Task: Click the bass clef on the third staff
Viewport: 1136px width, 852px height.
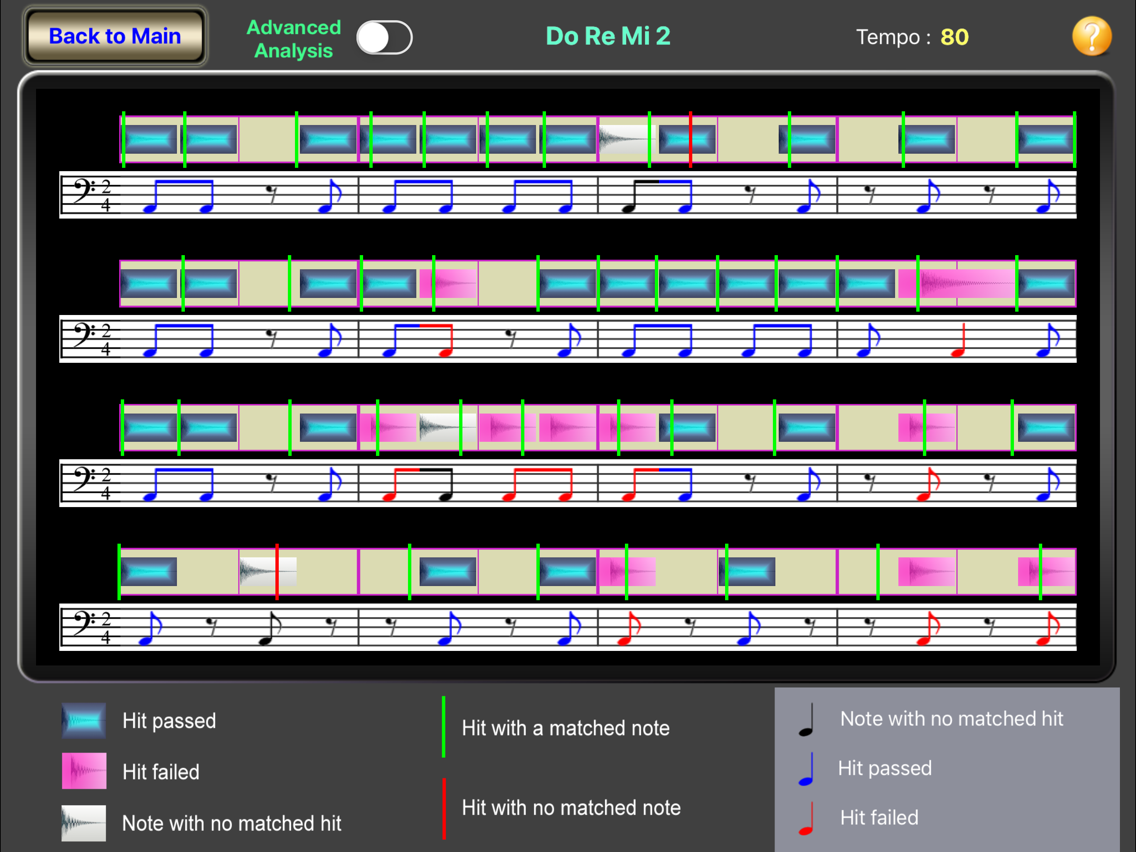Action: click(83, 479)
